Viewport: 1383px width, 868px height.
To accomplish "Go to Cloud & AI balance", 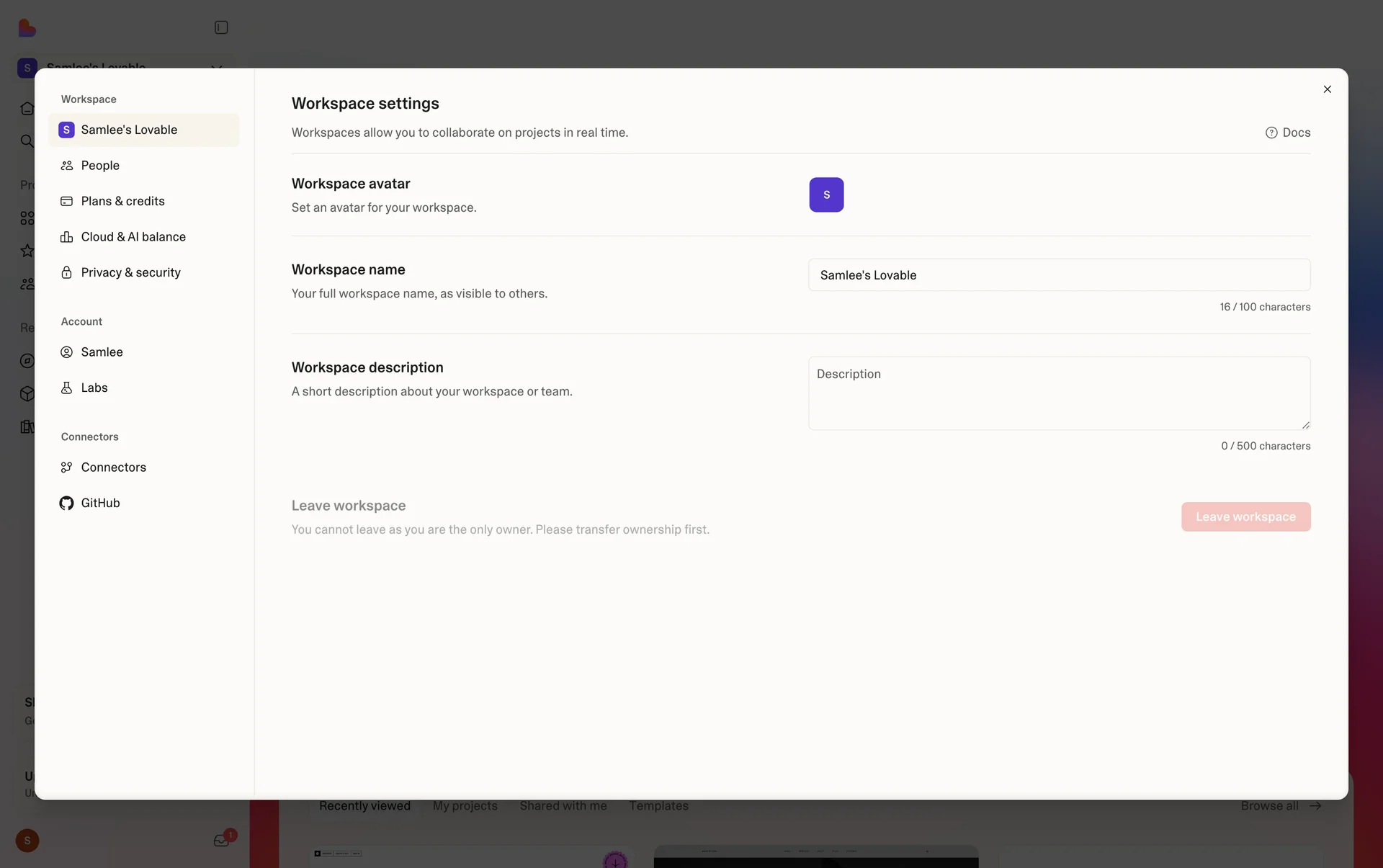I will pyautogui.click(x=133, y=237).
